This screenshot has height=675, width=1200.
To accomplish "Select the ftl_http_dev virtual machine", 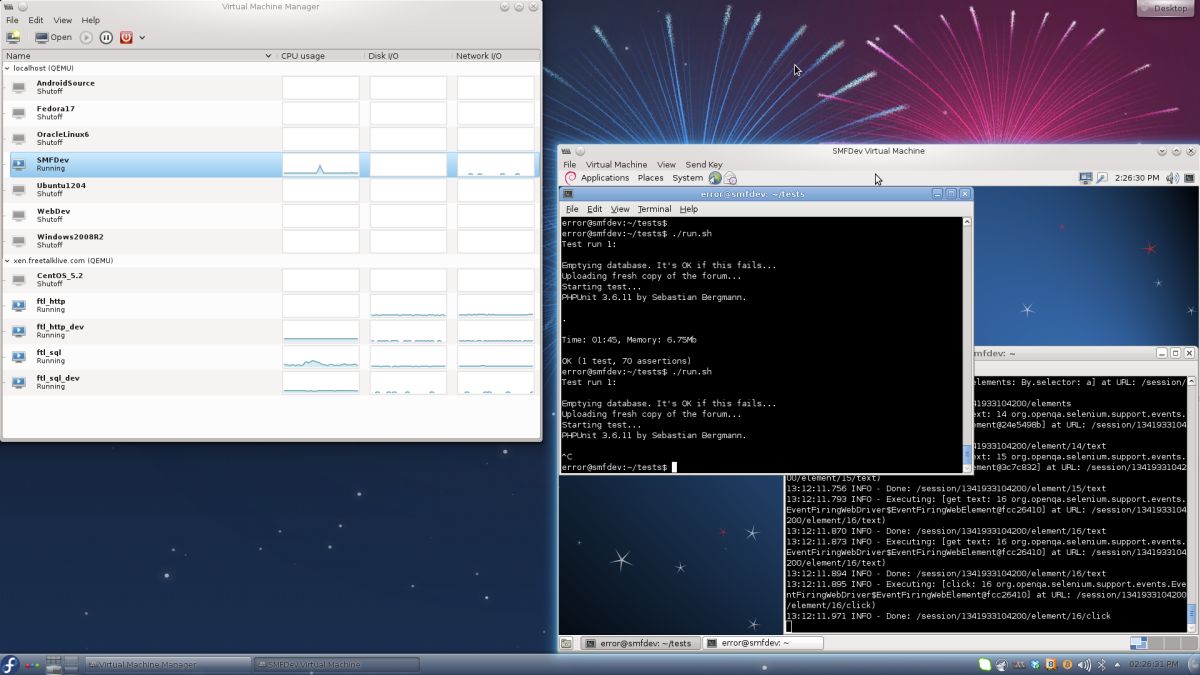I will pyautogui.click(x=270, y=331).
